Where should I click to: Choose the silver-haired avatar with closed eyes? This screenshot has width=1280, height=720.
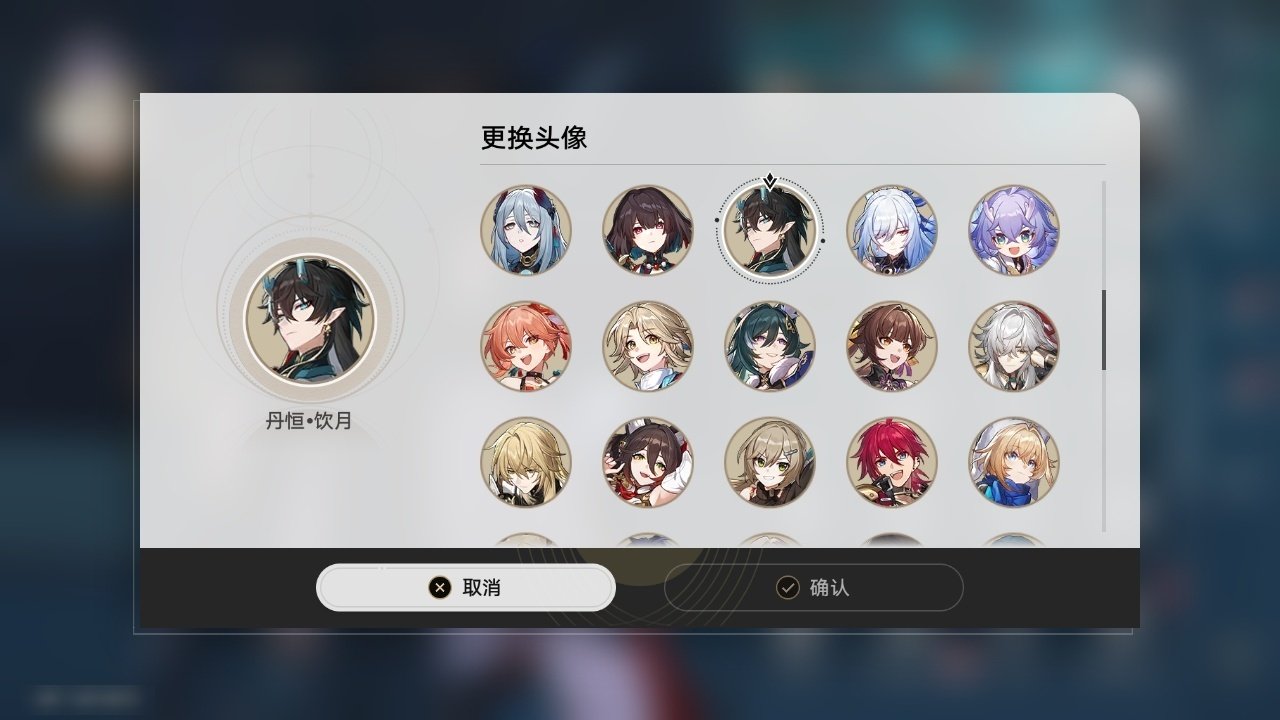click(1014, 346)
